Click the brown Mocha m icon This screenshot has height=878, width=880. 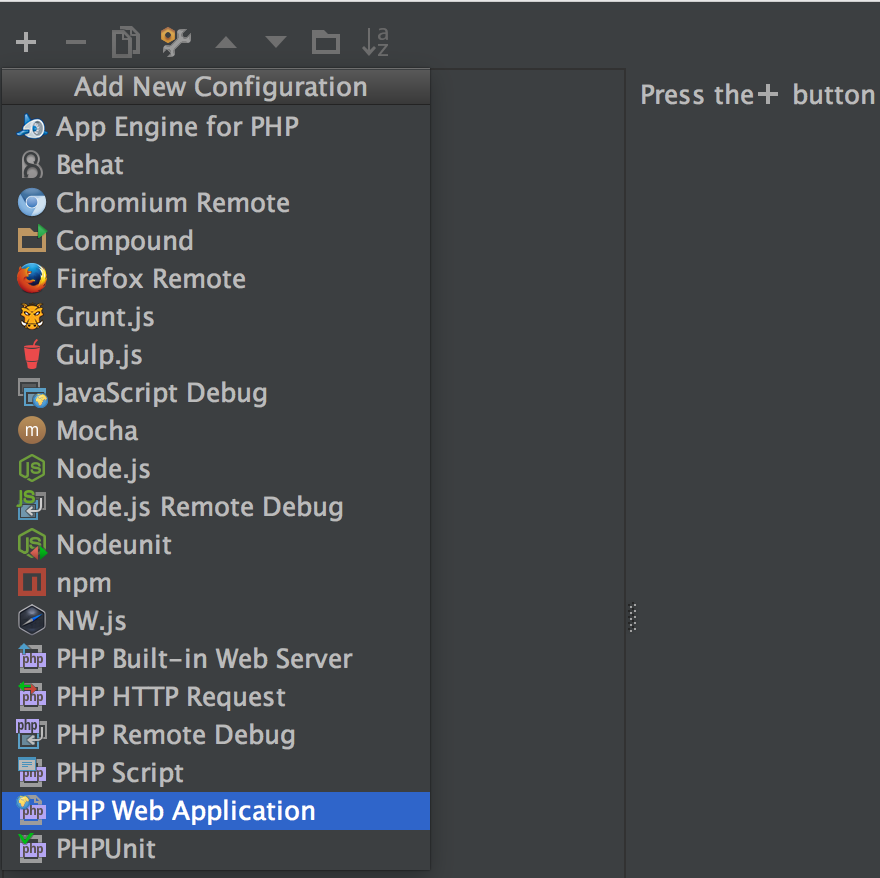[x=32, y=431]
